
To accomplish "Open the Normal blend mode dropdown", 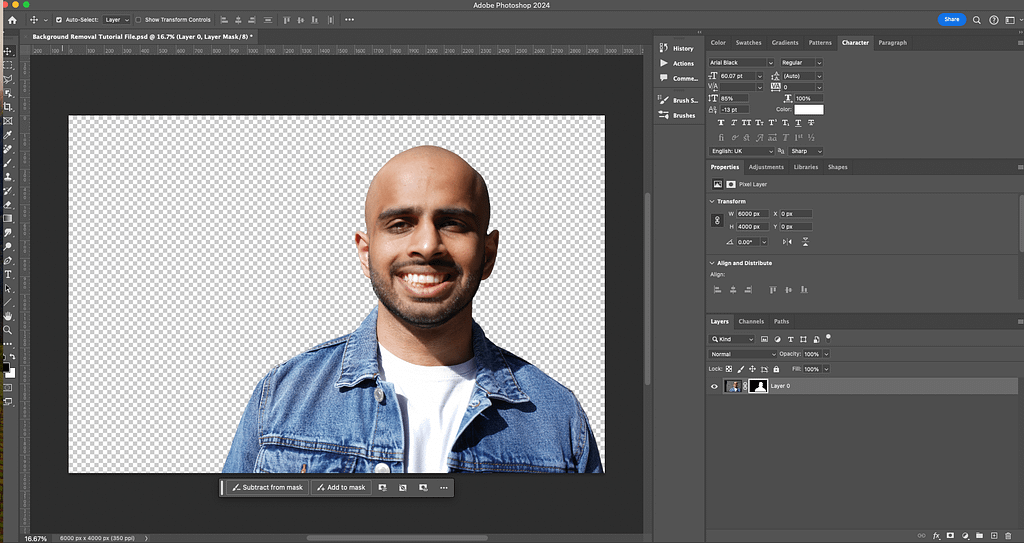I will coord(742,354).
